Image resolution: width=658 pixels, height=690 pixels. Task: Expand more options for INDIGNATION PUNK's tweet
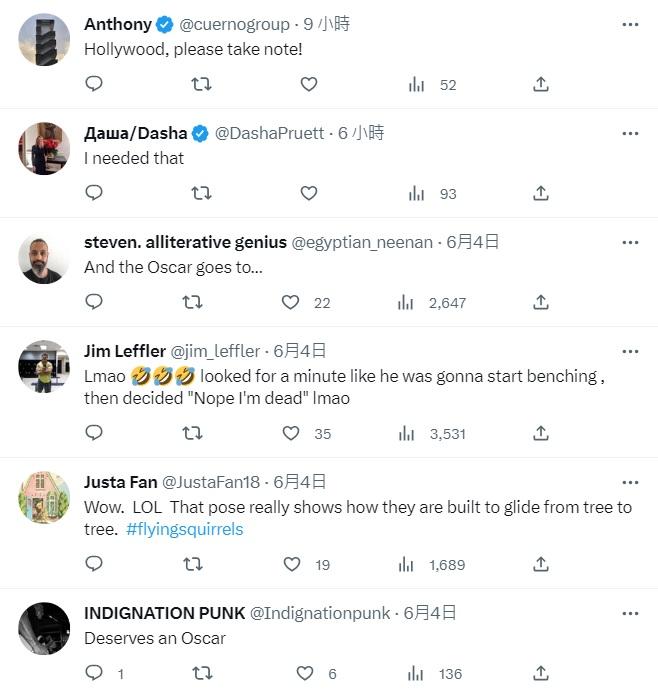tap(629, 612)
